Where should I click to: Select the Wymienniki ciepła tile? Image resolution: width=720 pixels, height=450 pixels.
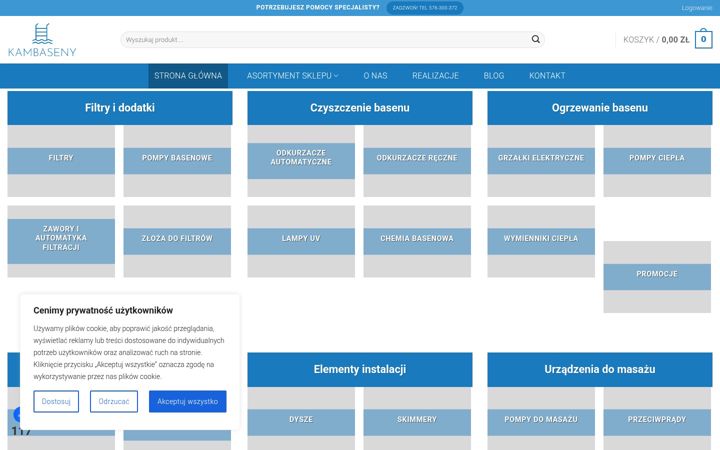541,241
